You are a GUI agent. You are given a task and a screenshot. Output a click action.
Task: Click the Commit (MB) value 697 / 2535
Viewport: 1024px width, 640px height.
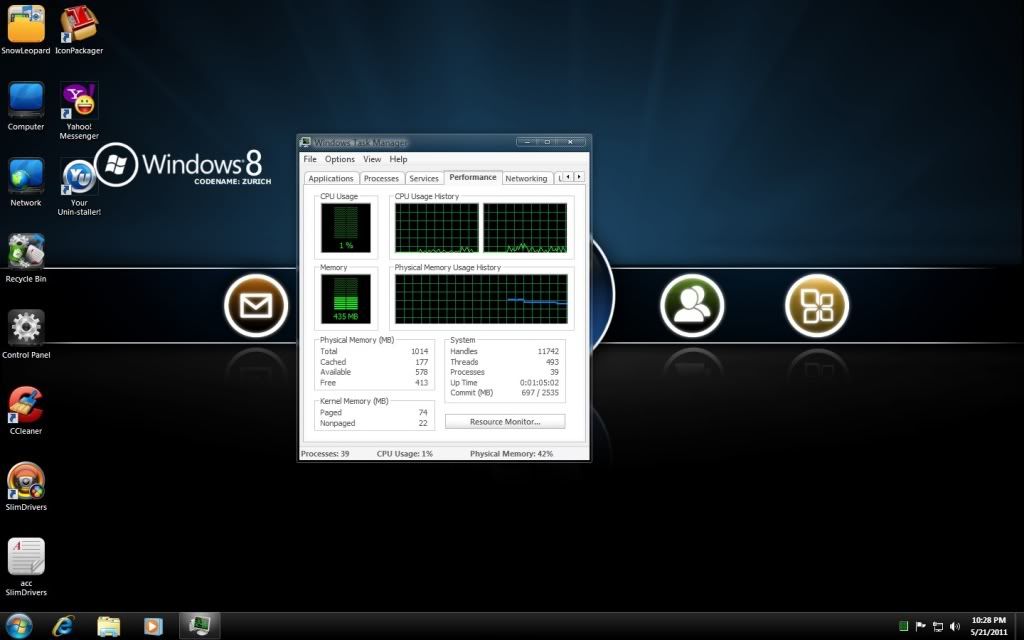point(539,393)
